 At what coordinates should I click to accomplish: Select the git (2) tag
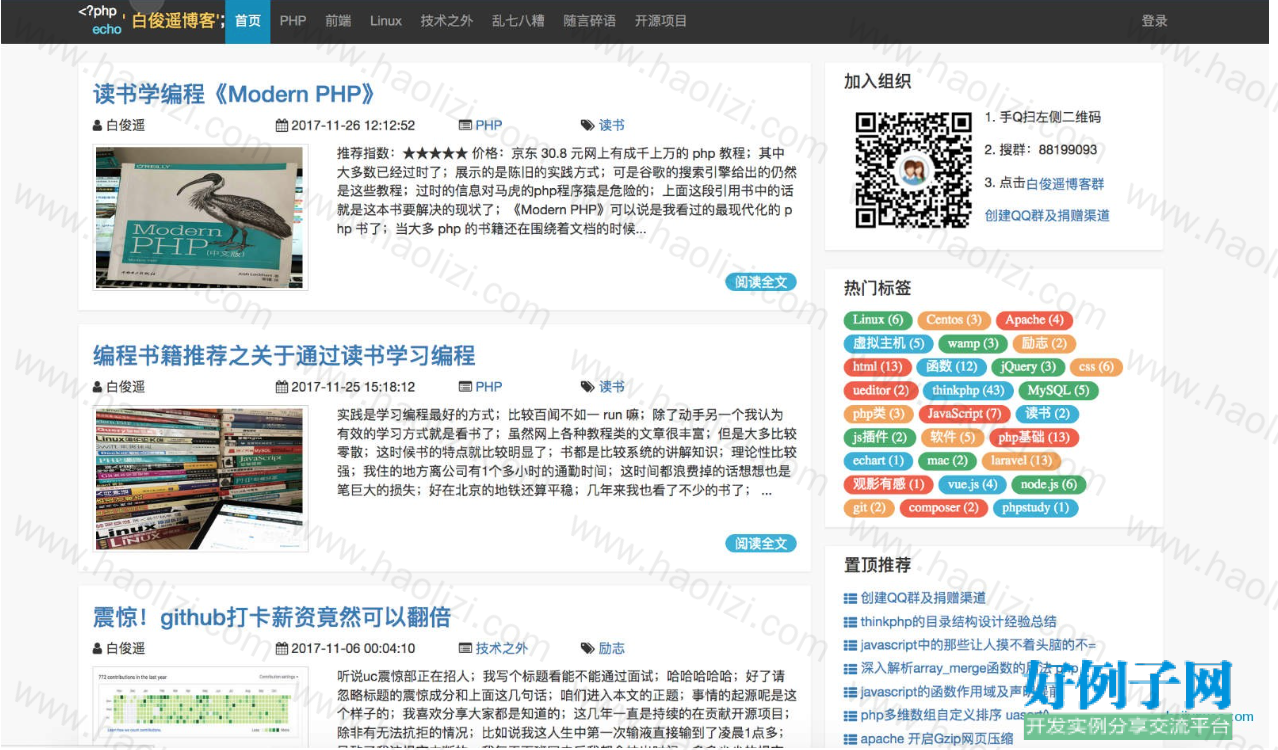pyautogui.click(x=870, y=508)
